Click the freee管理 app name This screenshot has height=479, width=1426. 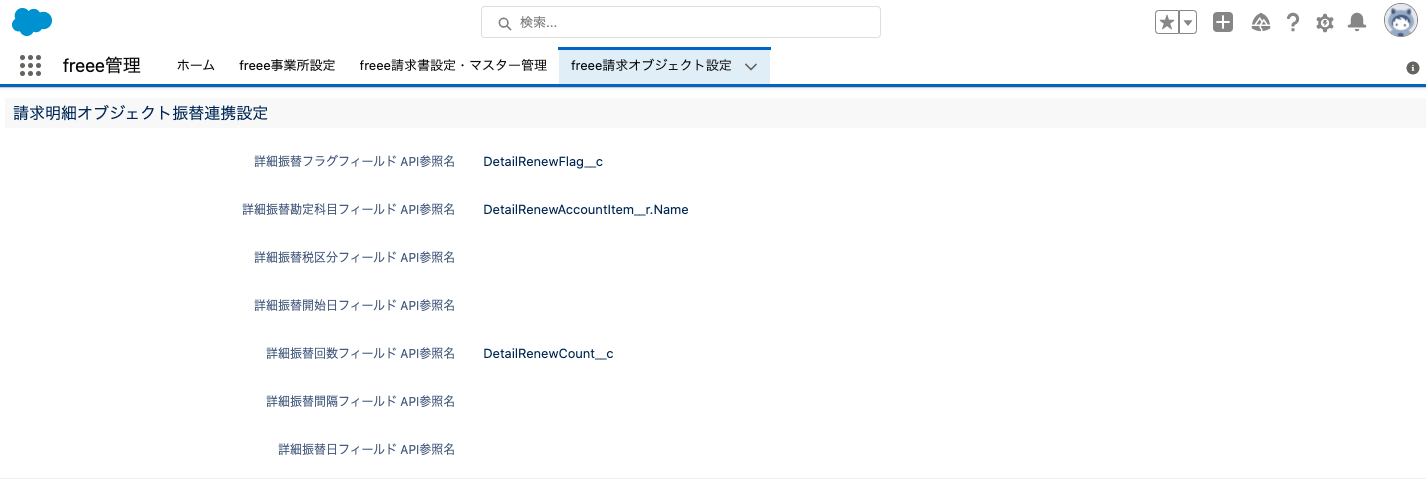tap(101, 66)
